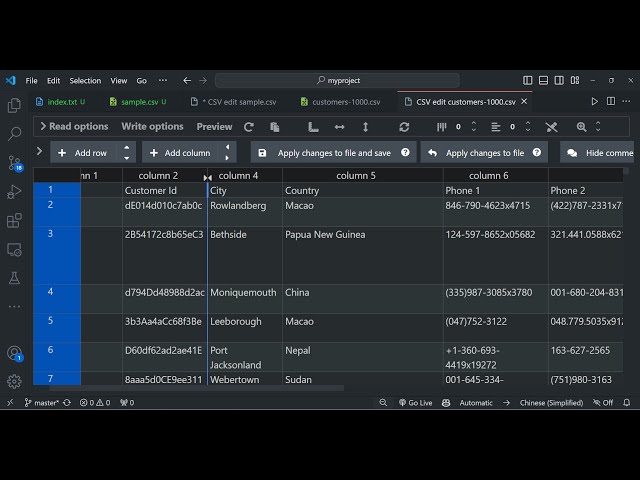Open the Run and Debug view
The image size is (640, 480).
pyautogui.click(x=14, y=191)
